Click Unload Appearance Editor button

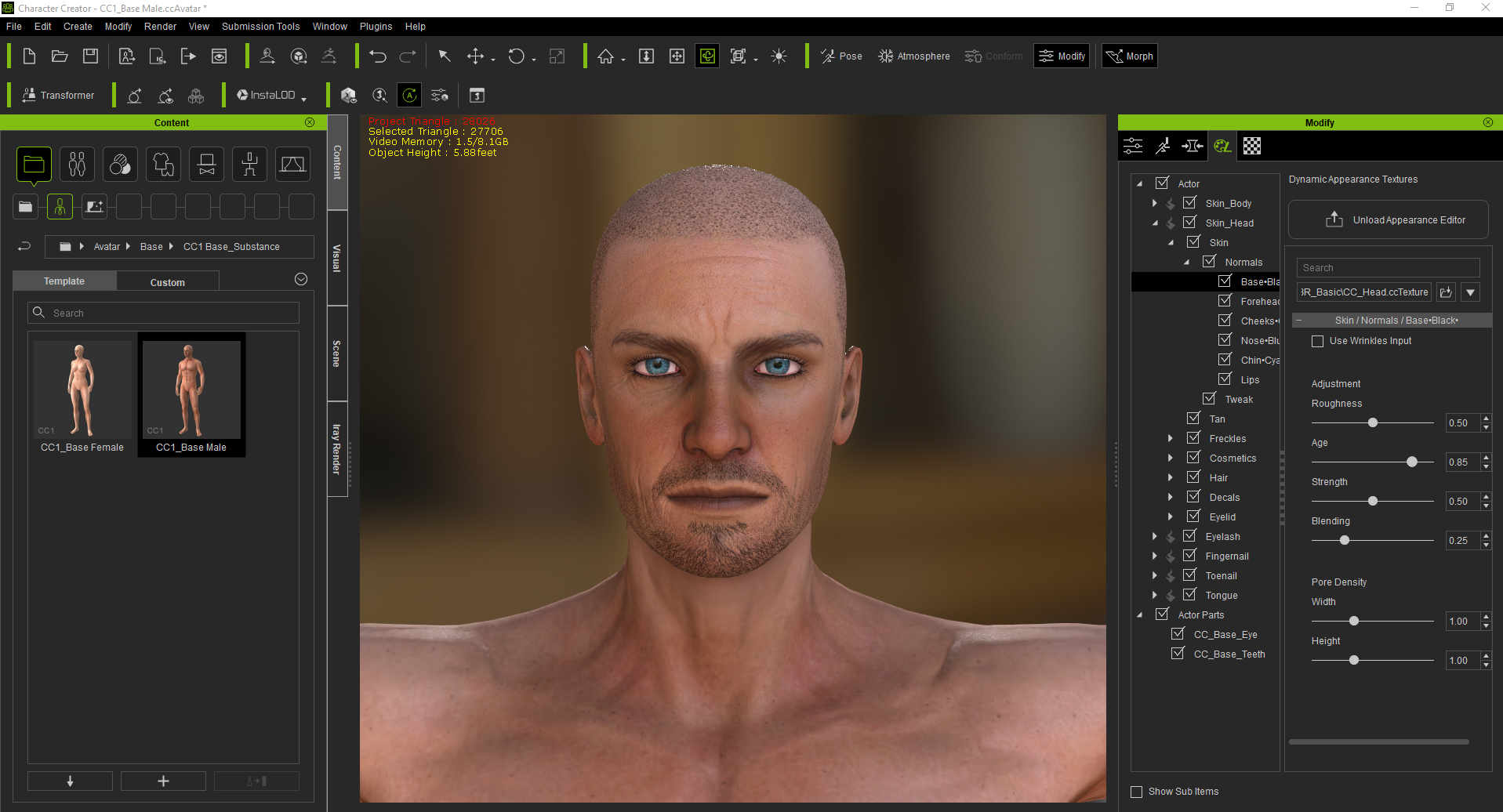click(x=1389, y=220)
